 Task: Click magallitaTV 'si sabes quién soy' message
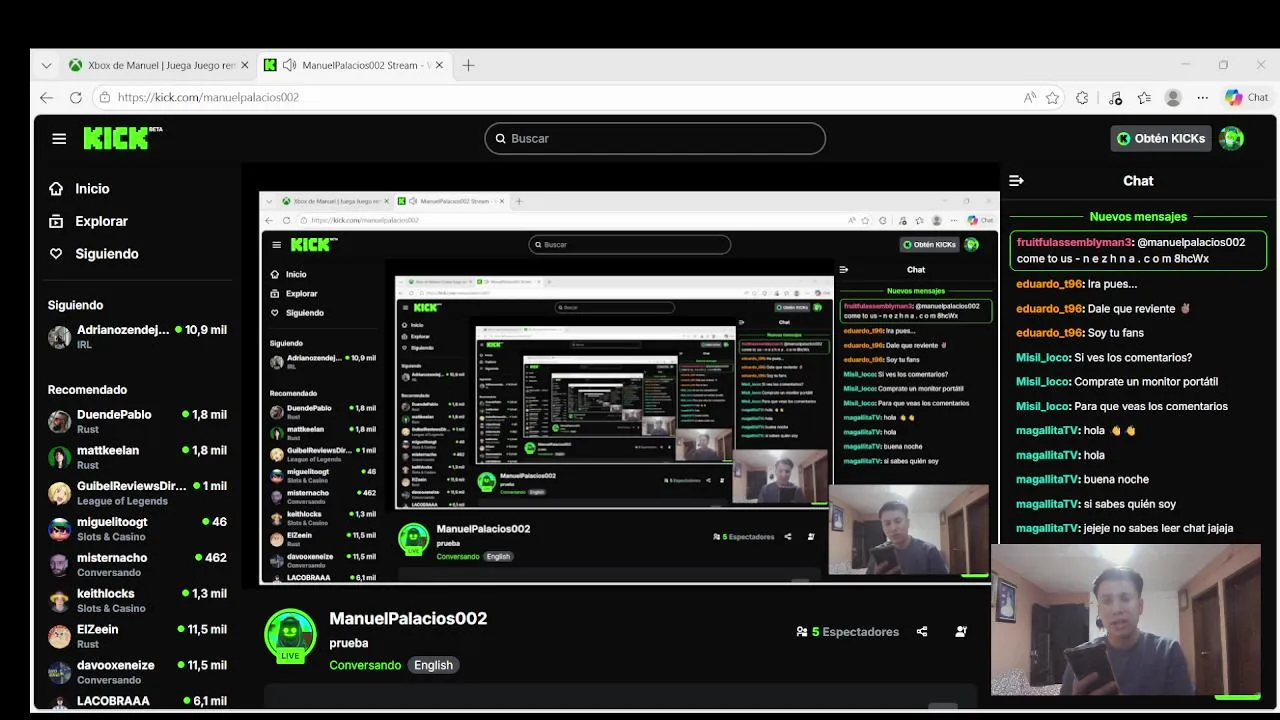tap(1096, 504)
